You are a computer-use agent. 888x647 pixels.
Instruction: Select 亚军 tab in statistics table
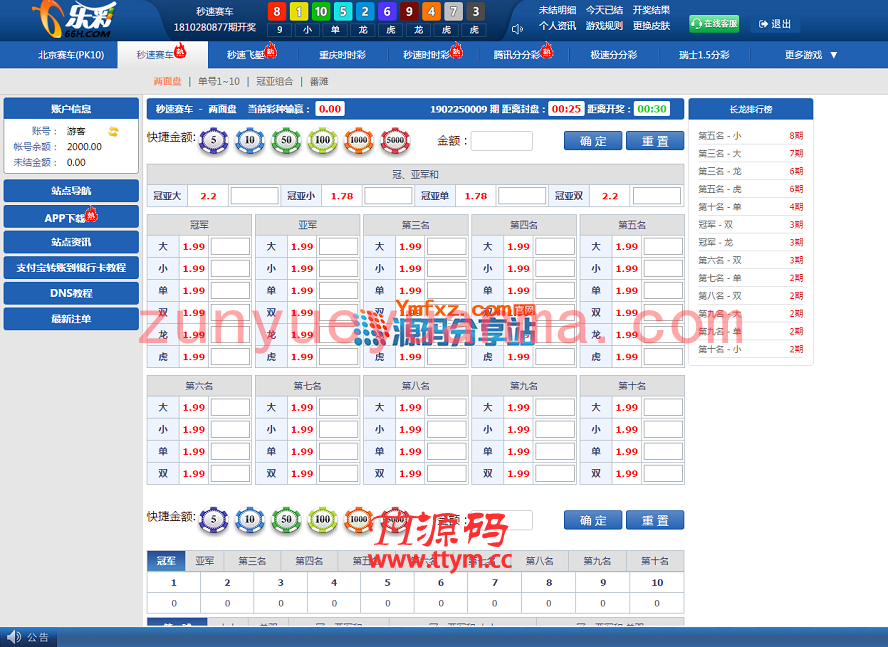point(204,561)
